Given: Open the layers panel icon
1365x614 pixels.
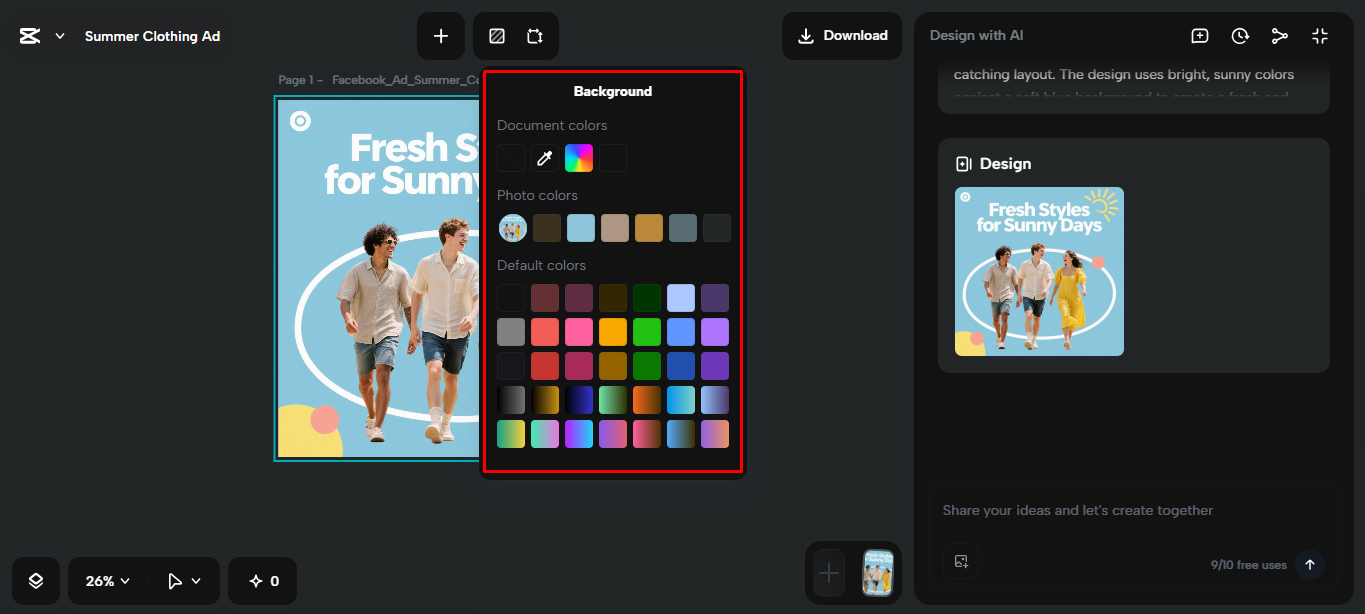Looking at the screenshot, I should tap(36, 581).
